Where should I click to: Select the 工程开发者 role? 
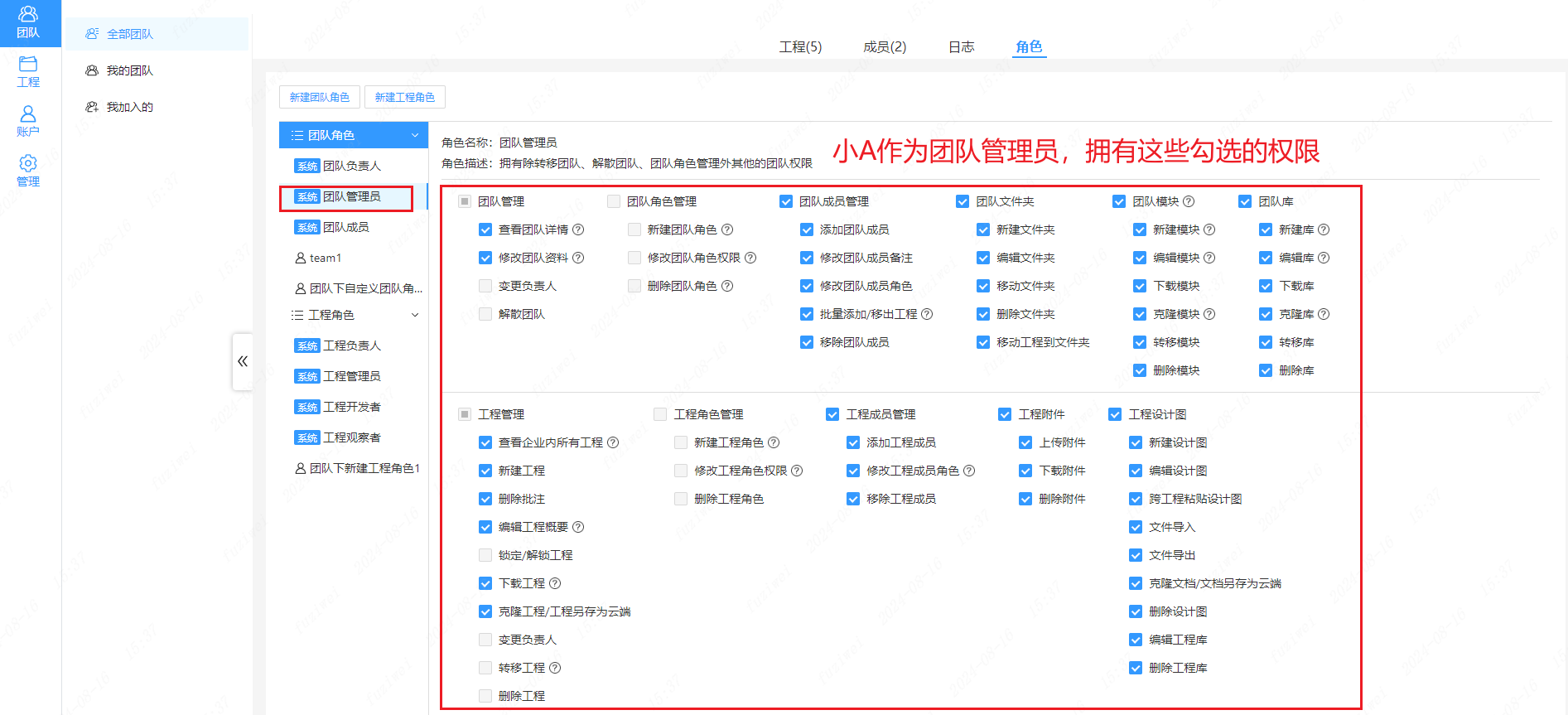[x=353, y=407]
